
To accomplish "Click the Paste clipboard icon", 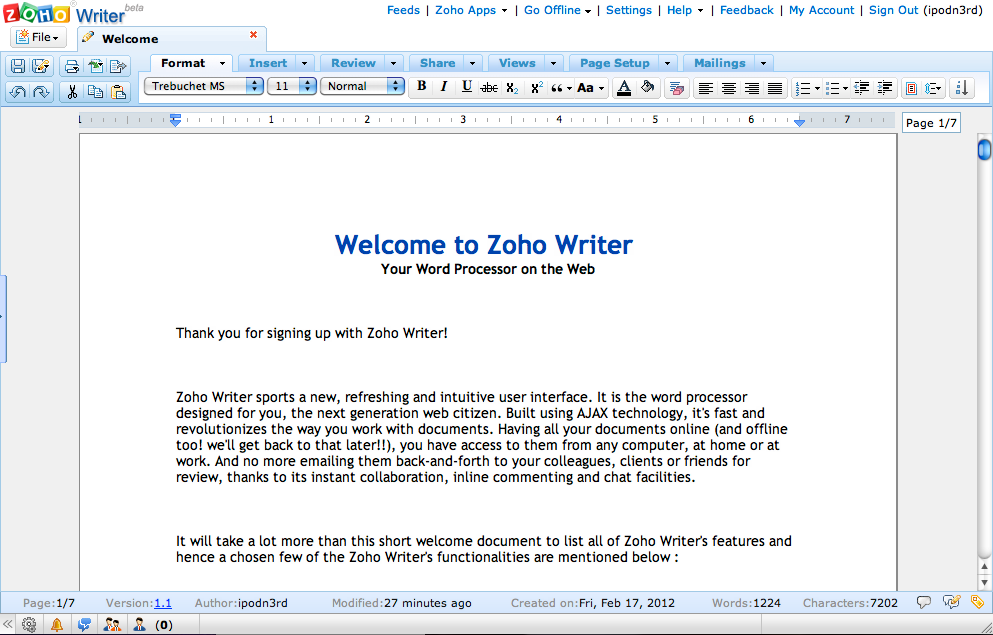I will click(x=118, y=92).
